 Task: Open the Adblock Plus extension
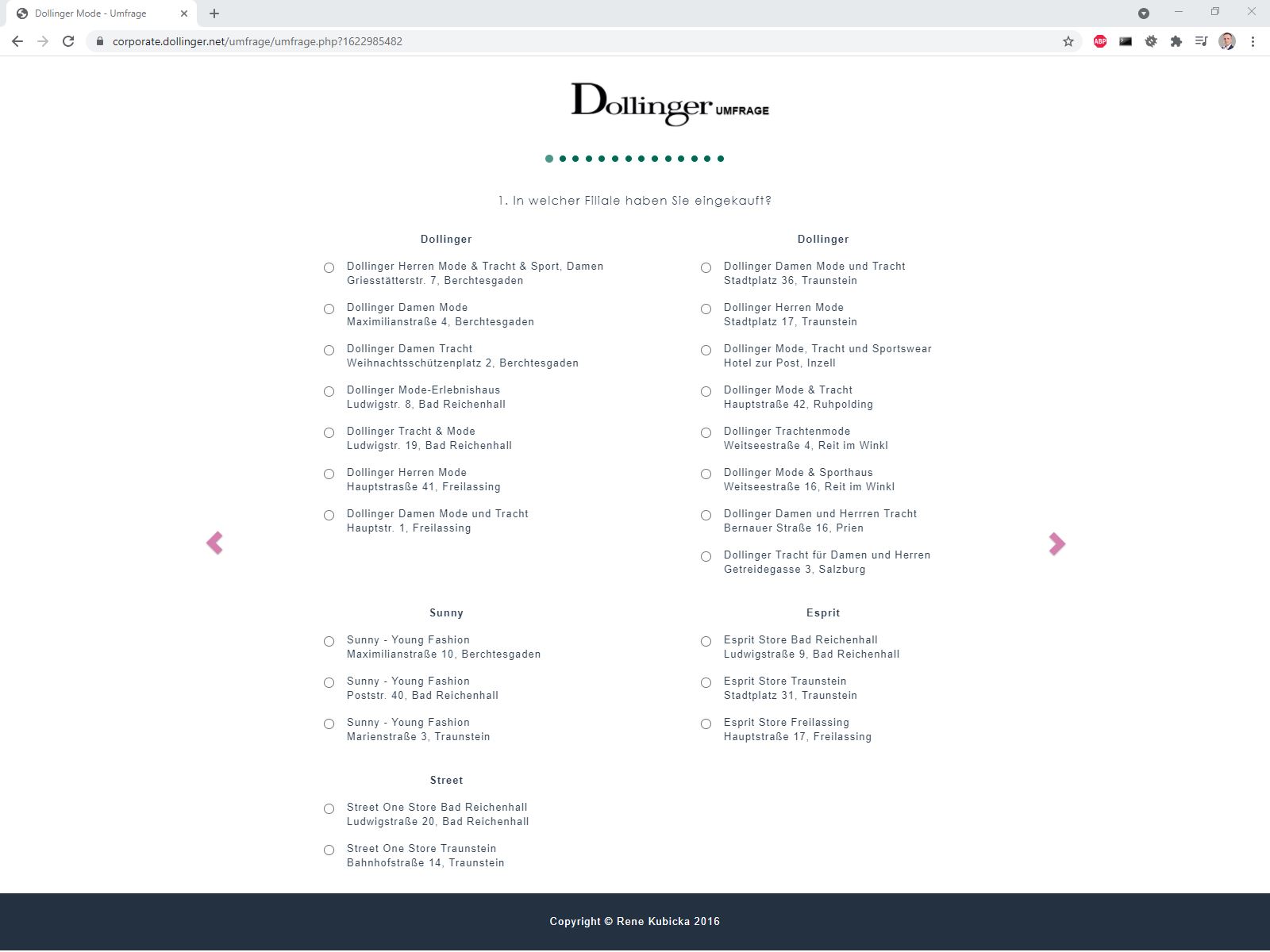pyautogui.click(x=1100, y=41)
